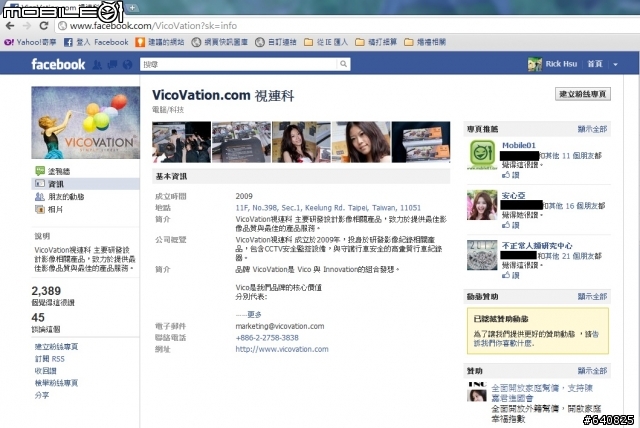Go back with the browser back arrow

(x=10, y=26)
